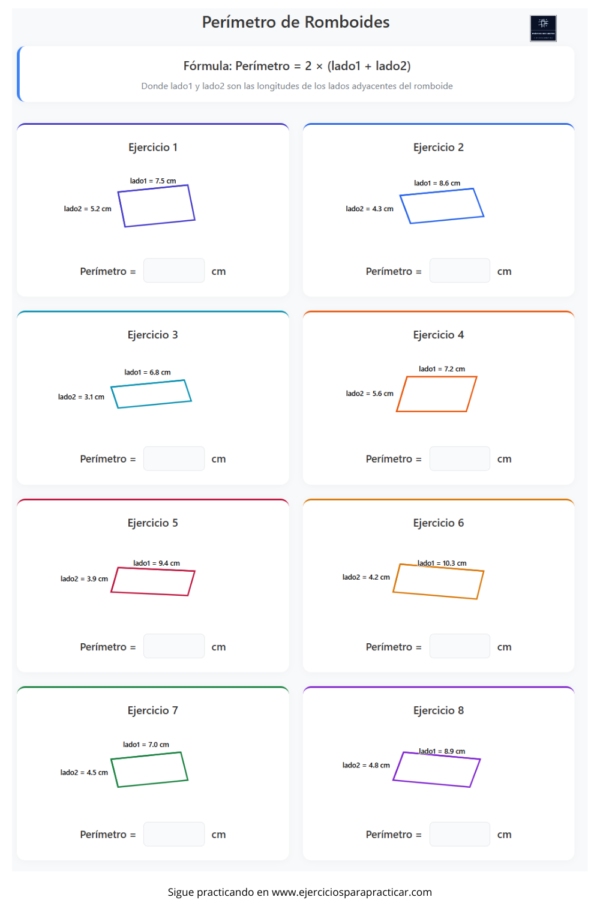Click the green rhomboid in Ejercicio 7

tap(149, 769)
